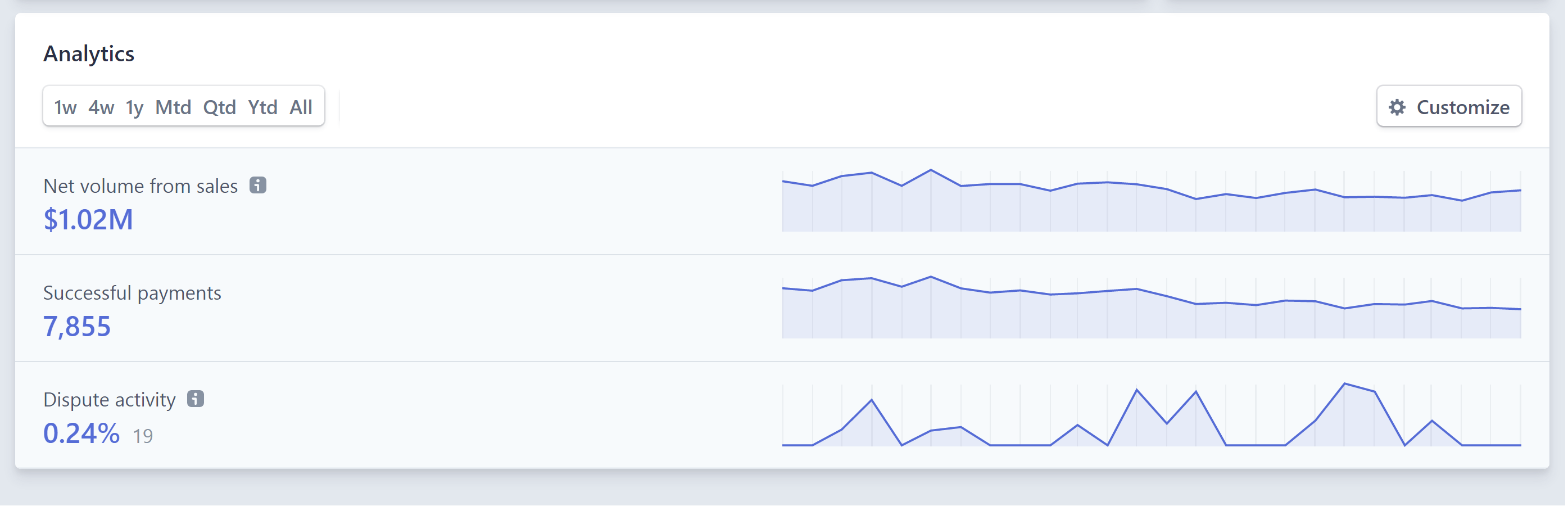Click the 0.24% dispute rate value
The image size is (1568, 506).
[81, 433]
